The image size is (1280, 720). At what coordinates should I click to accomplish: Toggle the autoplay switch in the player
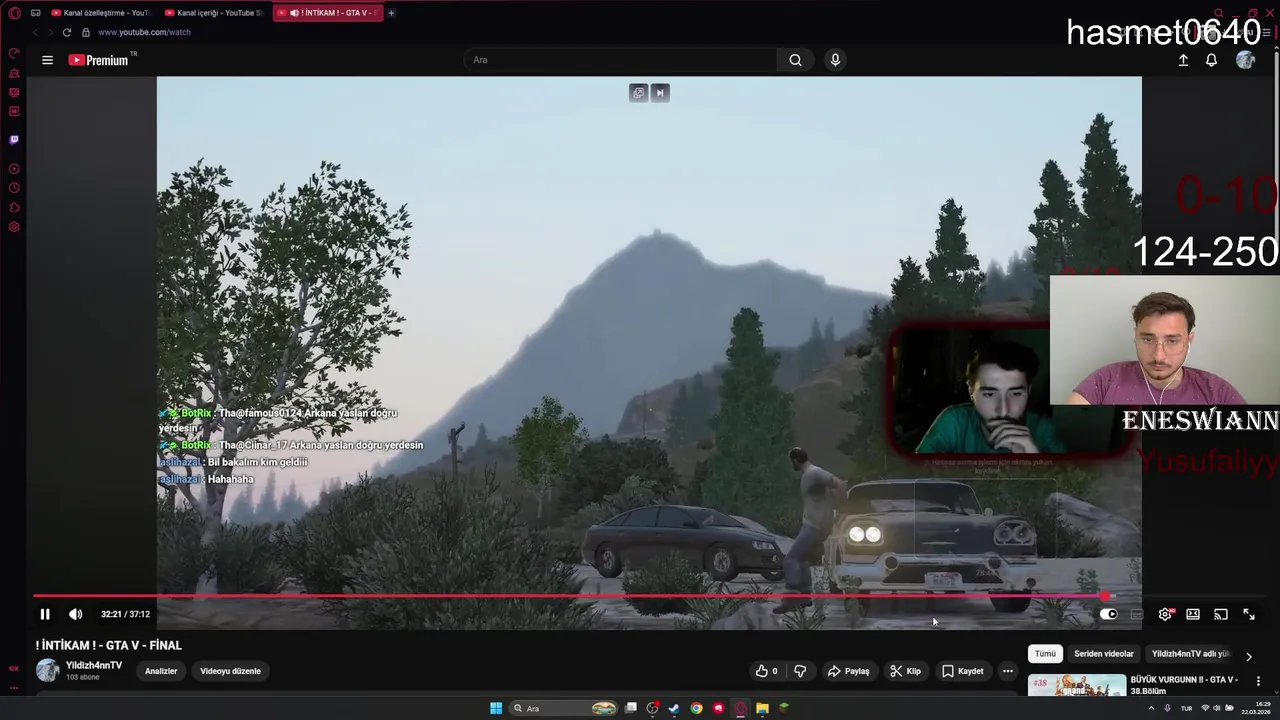(x=1108, y=614)
